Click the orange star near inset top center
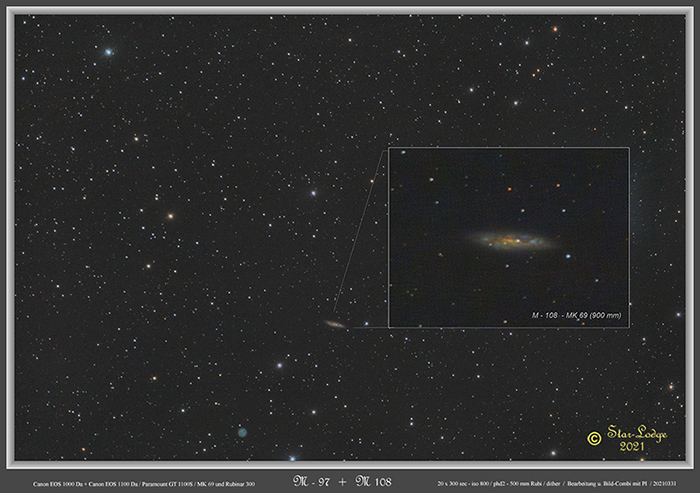 pos(508,187)
